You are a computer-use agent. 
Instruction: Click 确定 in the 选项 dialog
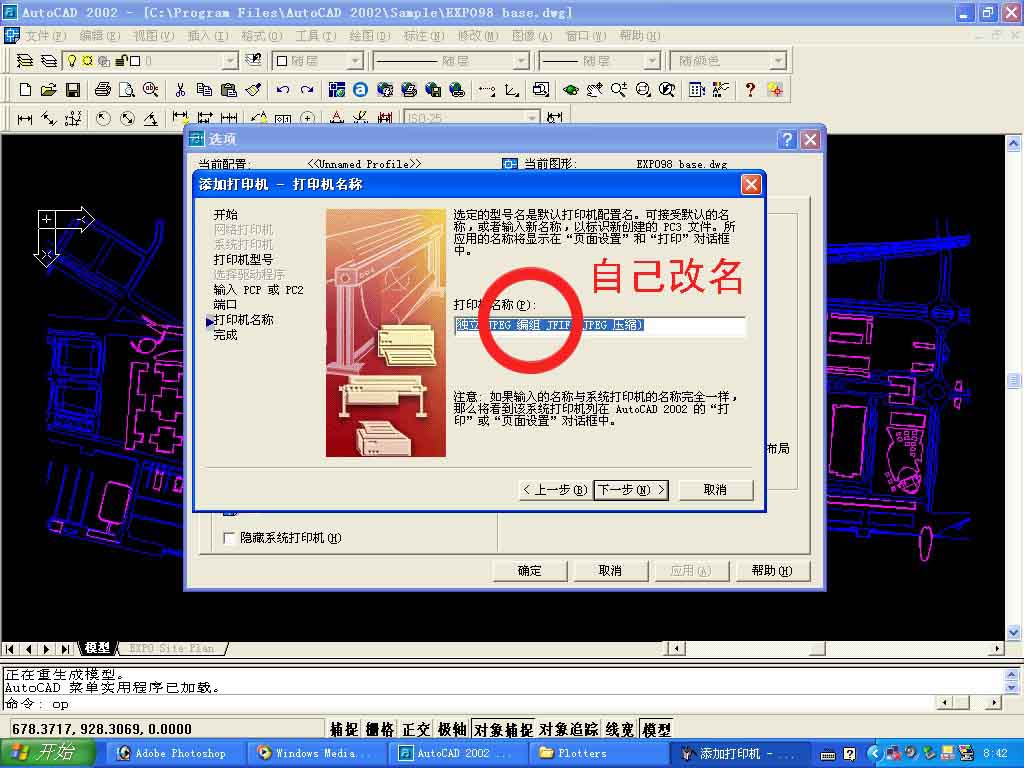tap(530, 571)
